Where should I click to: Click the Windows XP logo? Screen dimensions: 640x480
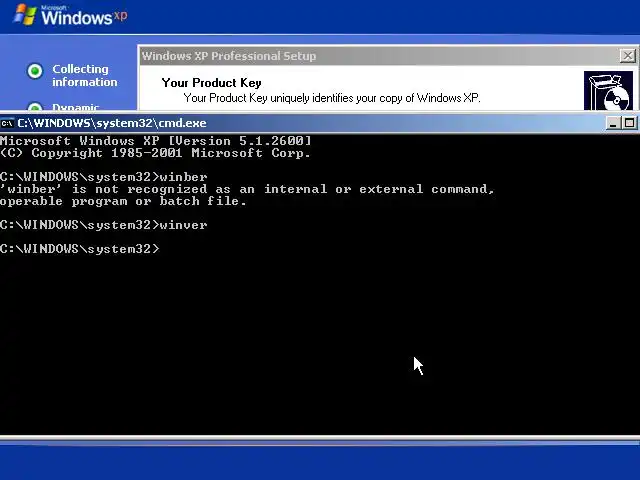[x=71, y=16]
